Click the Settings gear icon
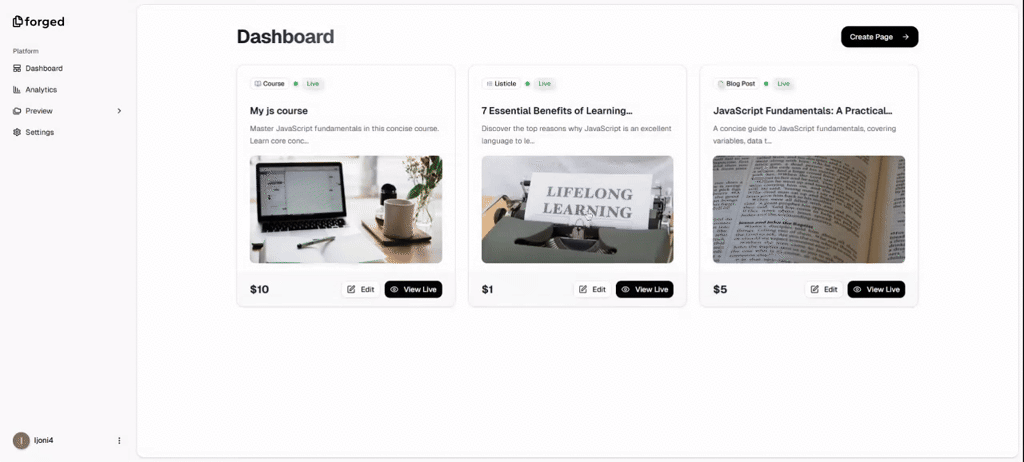Screen dimensions: 1024x462 point(17,132)
